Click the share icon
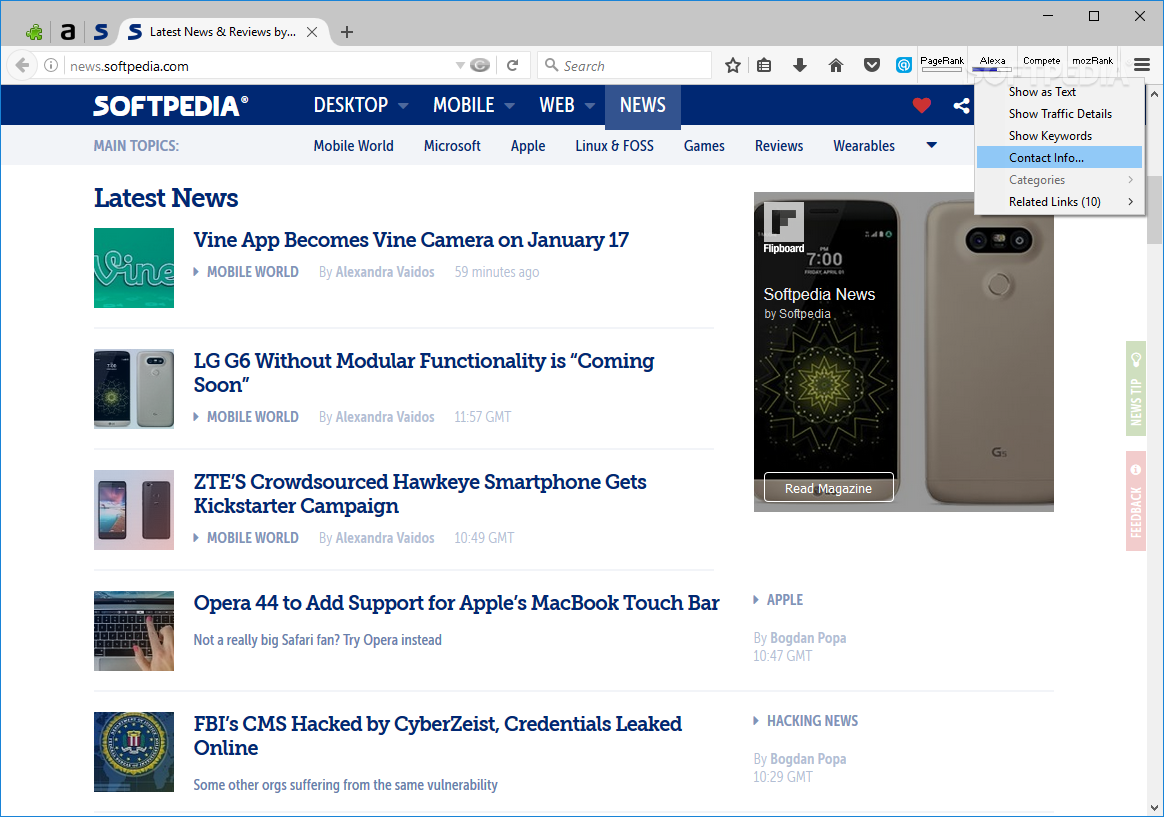 [x=961, y=105]
